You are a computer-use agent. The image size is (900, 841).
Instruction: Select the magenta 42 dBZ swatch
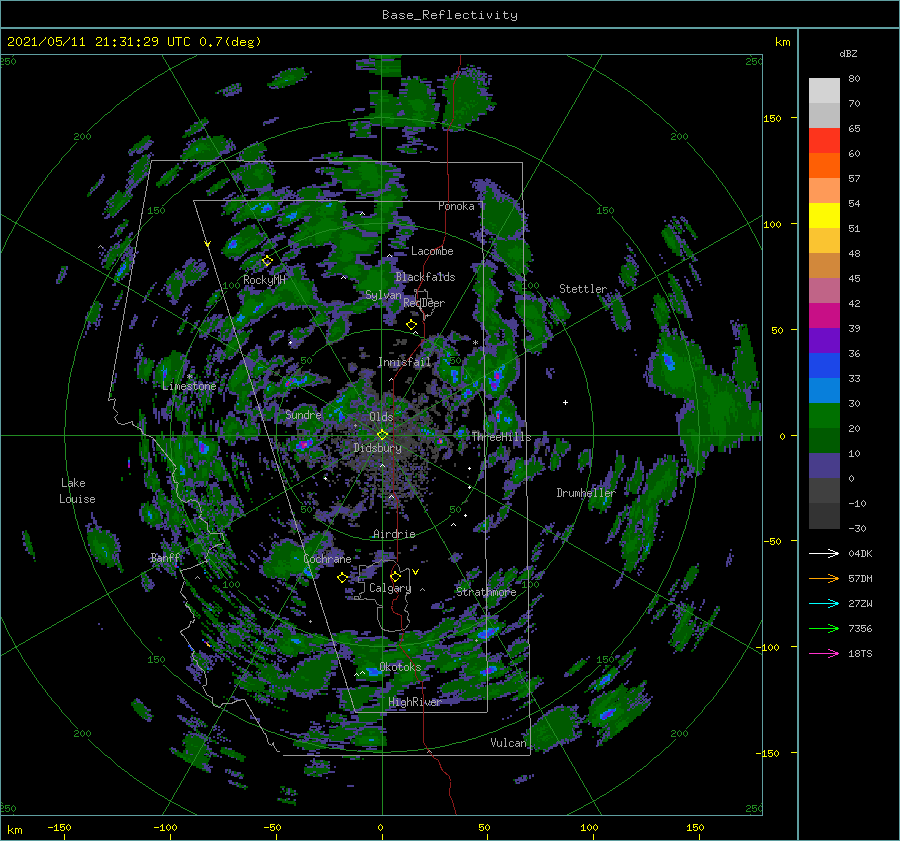(824, 315)
